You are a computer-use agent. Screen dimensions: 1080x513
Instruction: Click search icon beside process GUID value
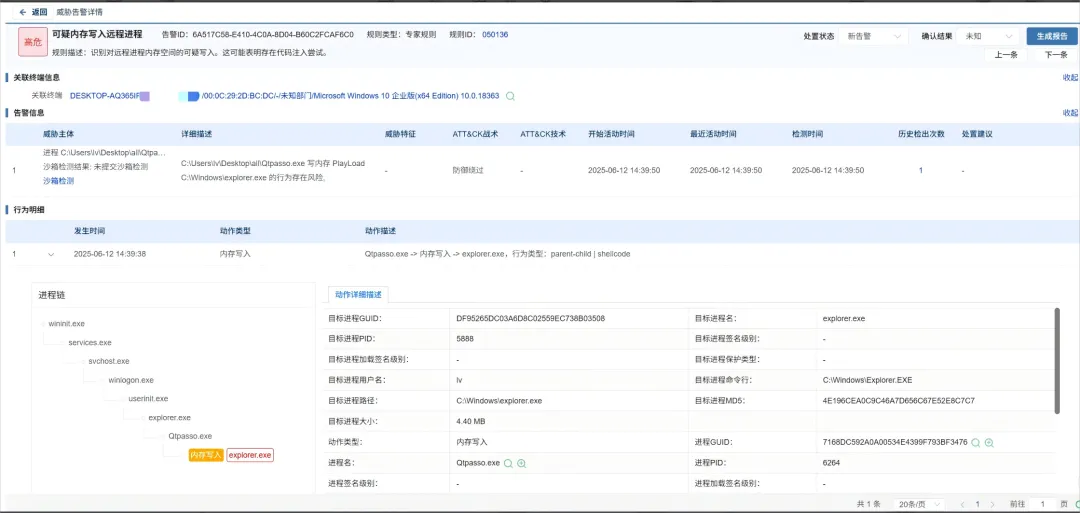point(975,442)
